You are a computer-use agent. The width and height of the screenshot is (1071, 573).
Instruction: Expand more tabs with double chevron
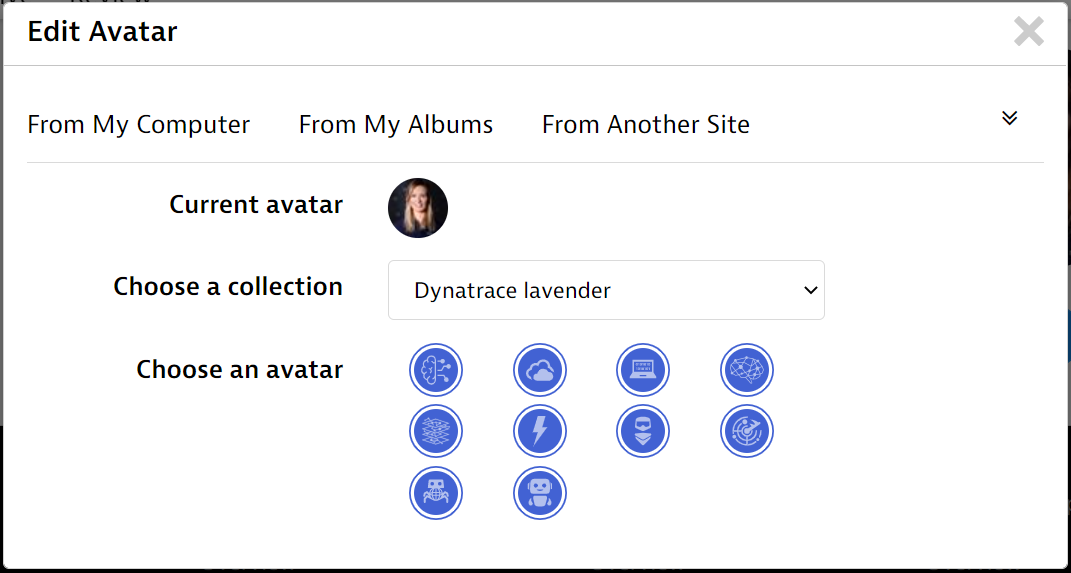point(1010,118)
